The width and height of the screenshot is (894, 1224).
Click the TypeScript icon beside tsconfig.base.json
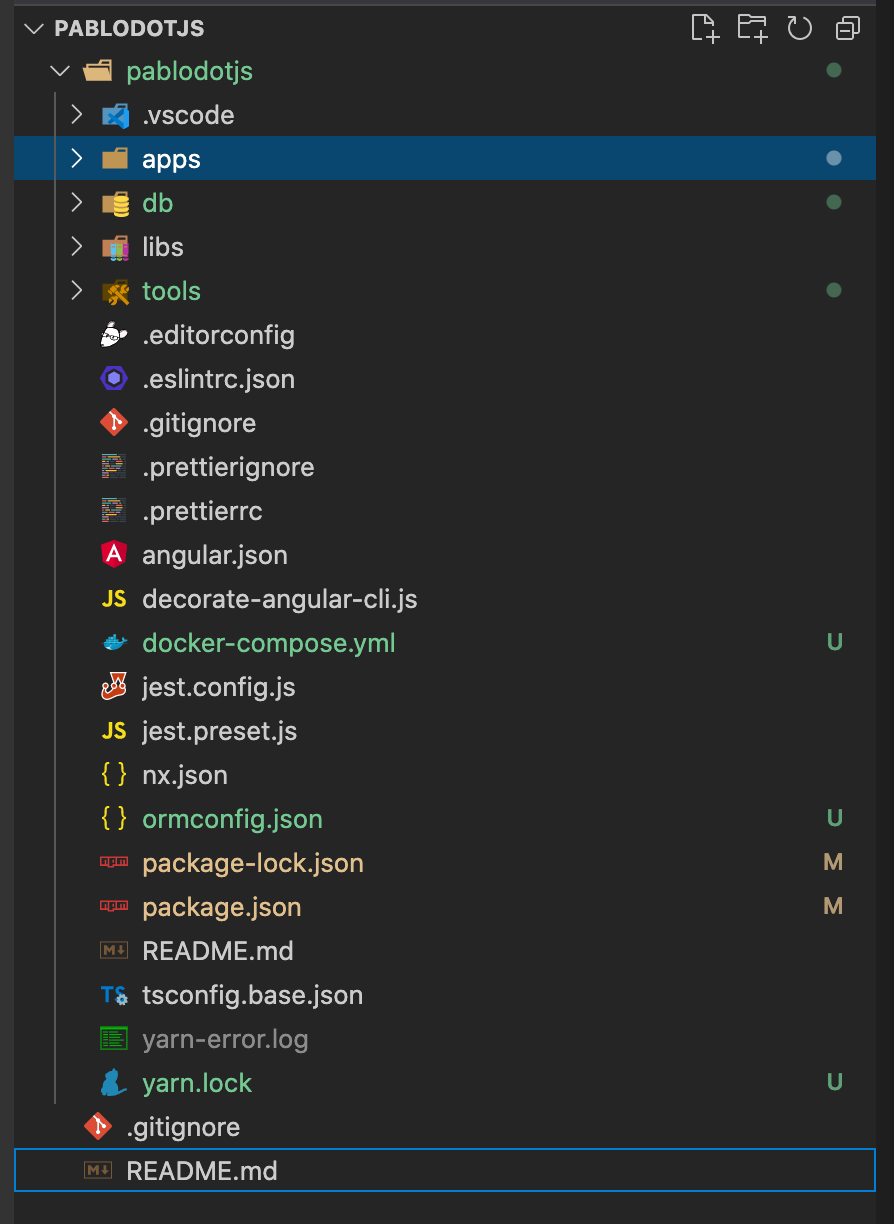click(x=114, y=995)
